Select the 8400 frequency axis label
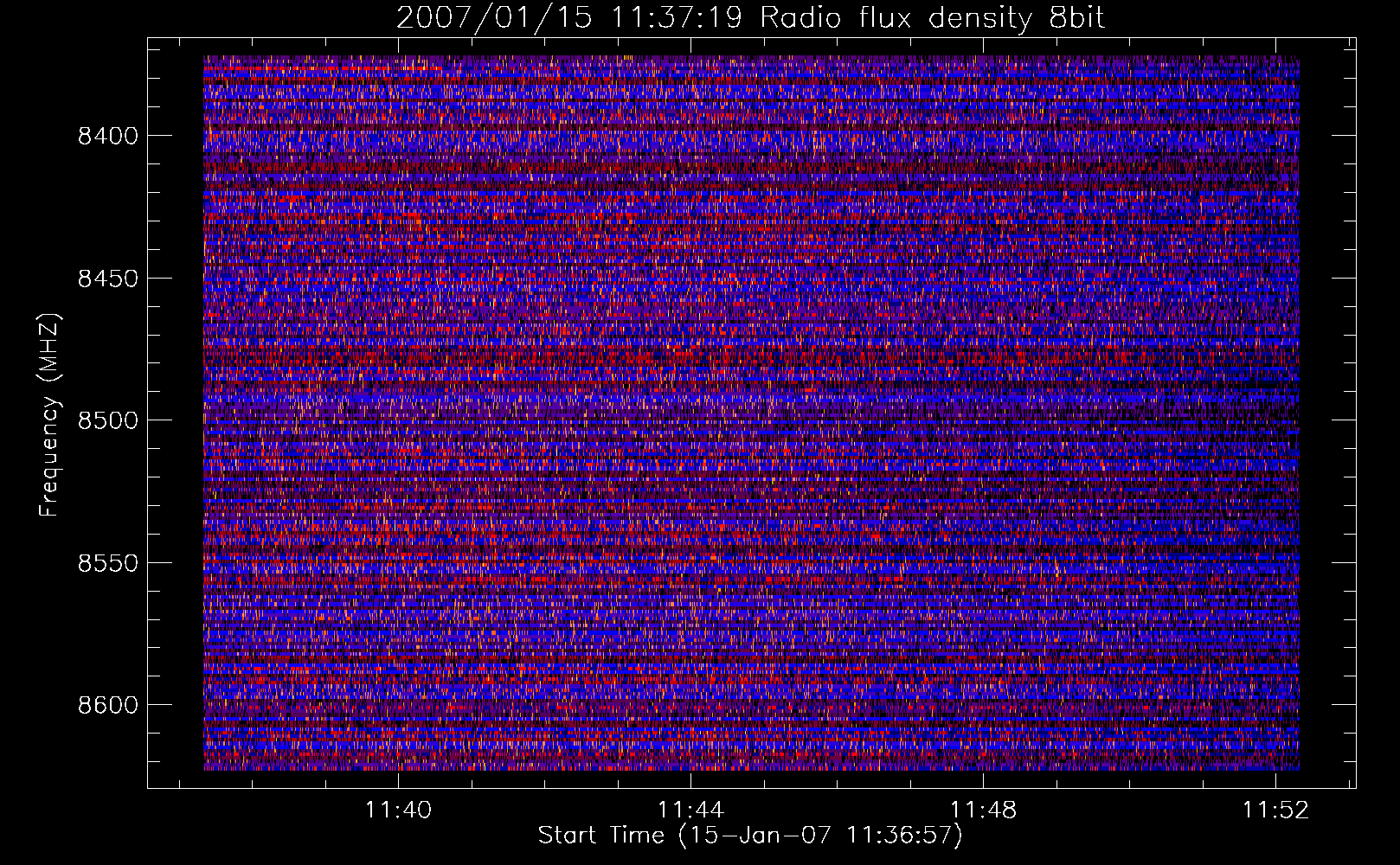Screen dimensions: 1400x865 coord(108,136)
